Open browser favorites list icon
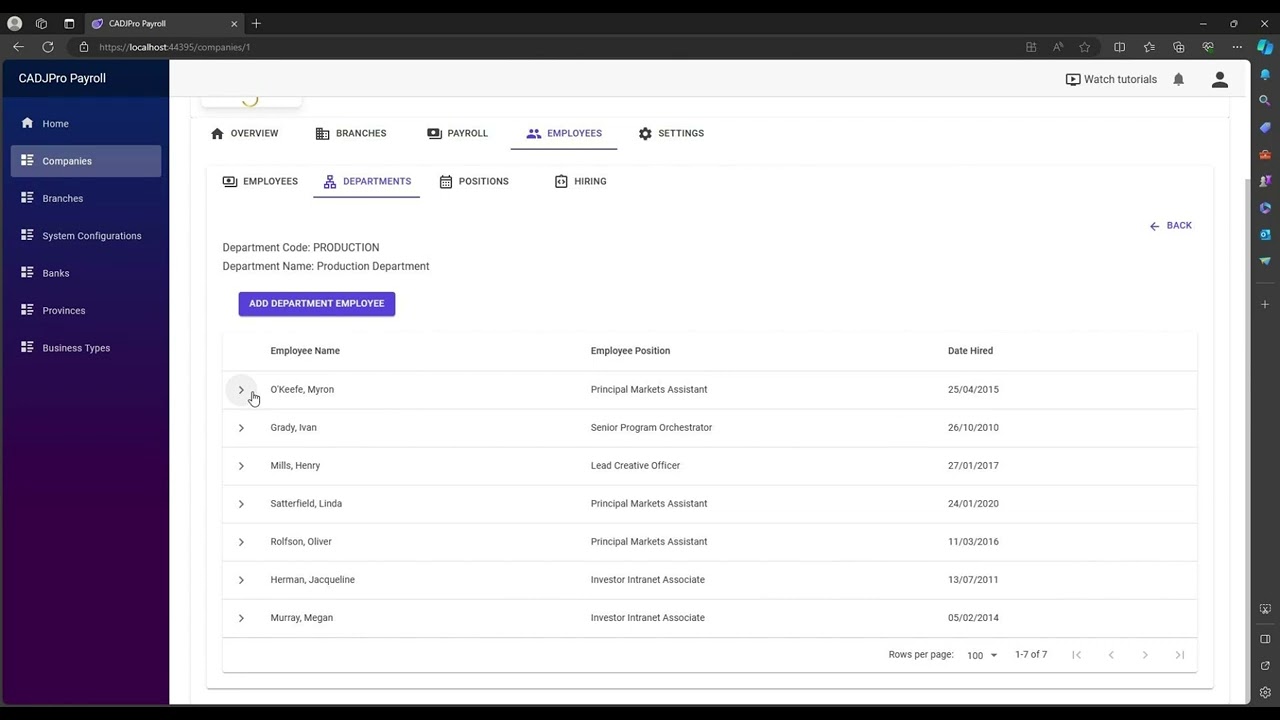The width and height of the screenshot is (1280, 720). 1149,47
